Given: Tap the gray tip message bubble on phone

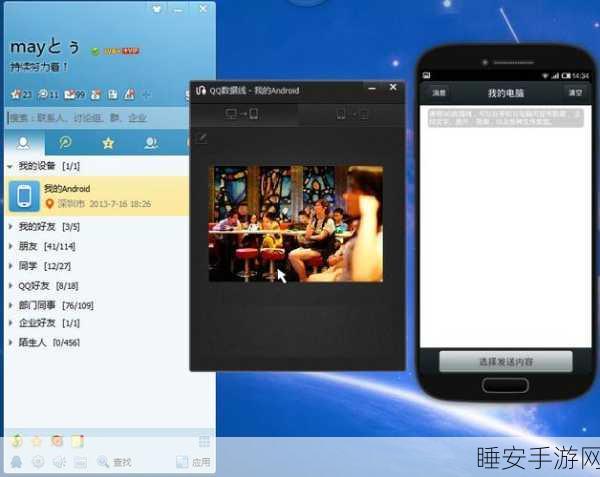Looking at the screenshot, I should coord(505,118).
